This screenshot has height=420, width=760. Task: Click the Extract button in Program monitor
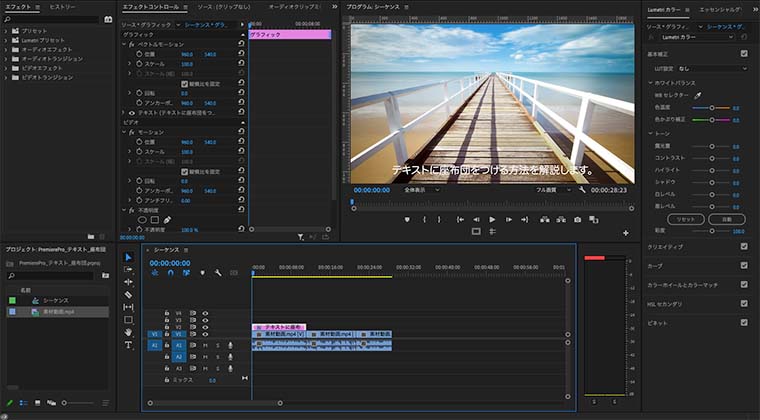(561, 219)
